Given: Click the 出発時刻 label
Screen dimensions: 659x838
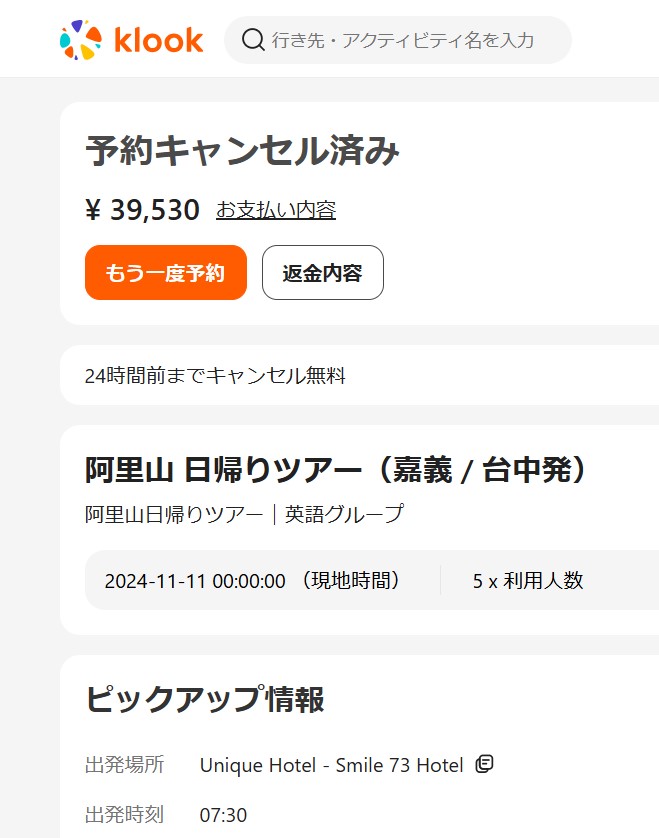Looking at the screenshot, I should click(x=124, y=815).
